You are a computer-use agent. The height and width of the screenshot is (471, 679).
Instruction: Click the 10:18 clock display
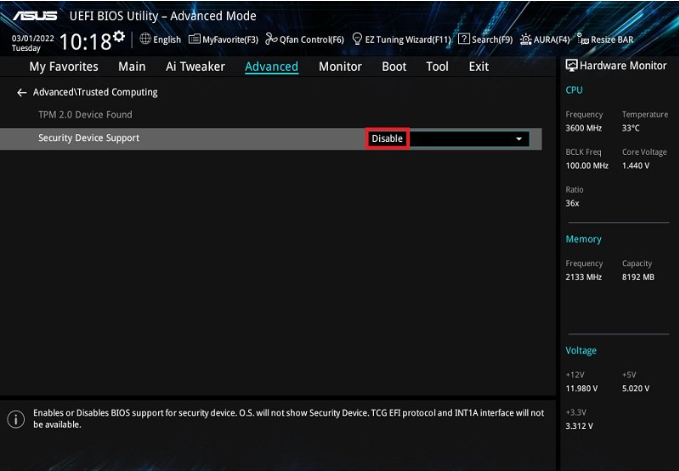[85, 42]
